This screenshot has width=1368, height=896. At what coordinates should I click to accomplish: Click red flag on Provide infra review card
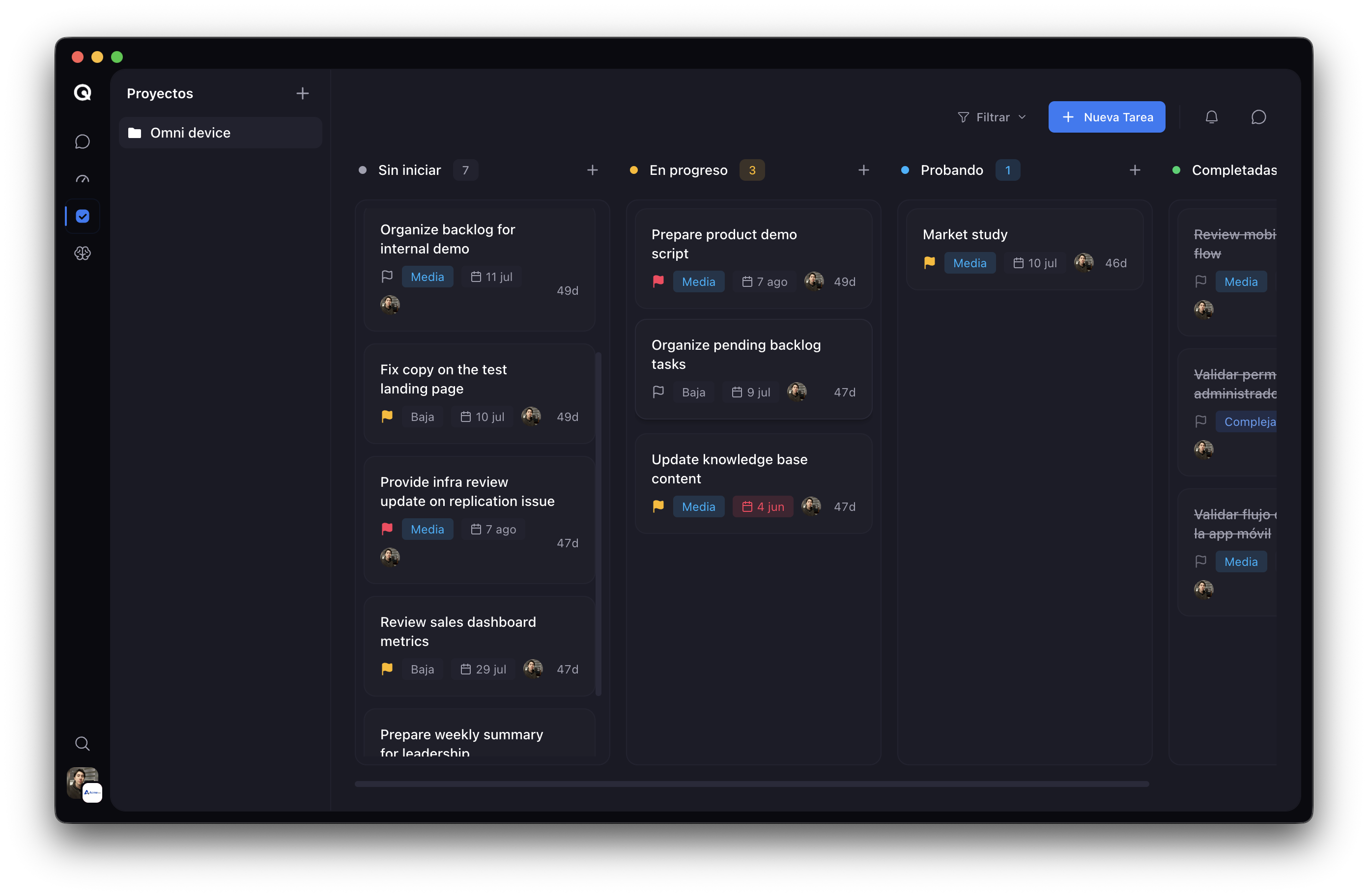(x=387, y=529)
